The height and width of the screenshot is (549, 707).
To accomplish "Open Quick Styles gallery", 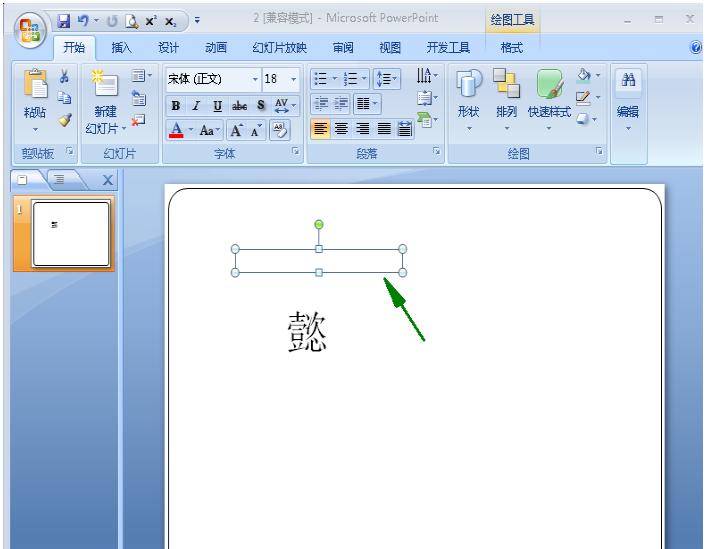I will coord(549,100).
